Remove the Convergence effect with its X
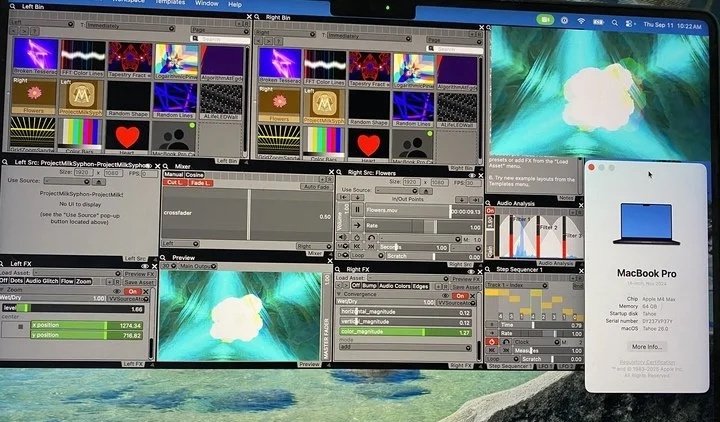 [472, 295]
